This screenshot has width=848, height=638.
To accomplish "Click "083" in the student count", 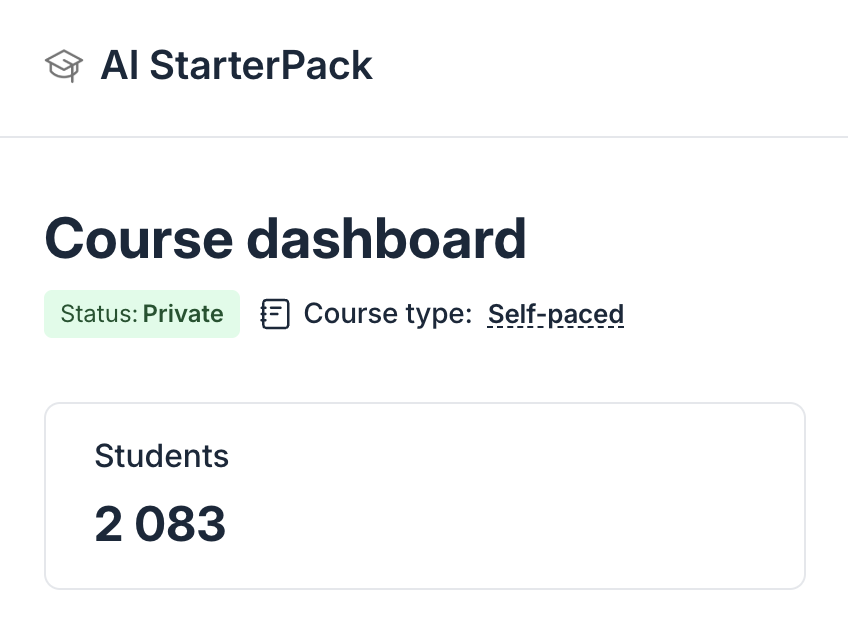I will [x=181, y=524].
